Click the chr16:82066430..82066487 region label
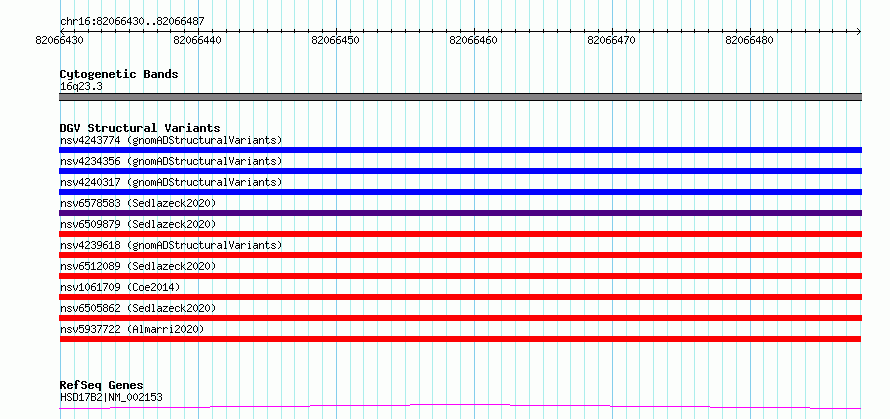This screenshot has width=890, height=419. [132, 22]
